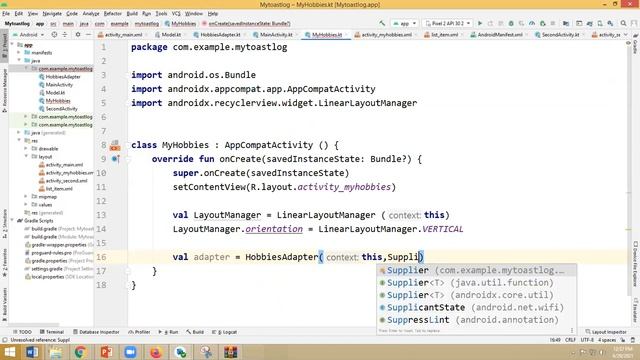The height and width of the screenshot is (360, 640).
Task: Open the project panel settings gear
Action: point(78,35)
